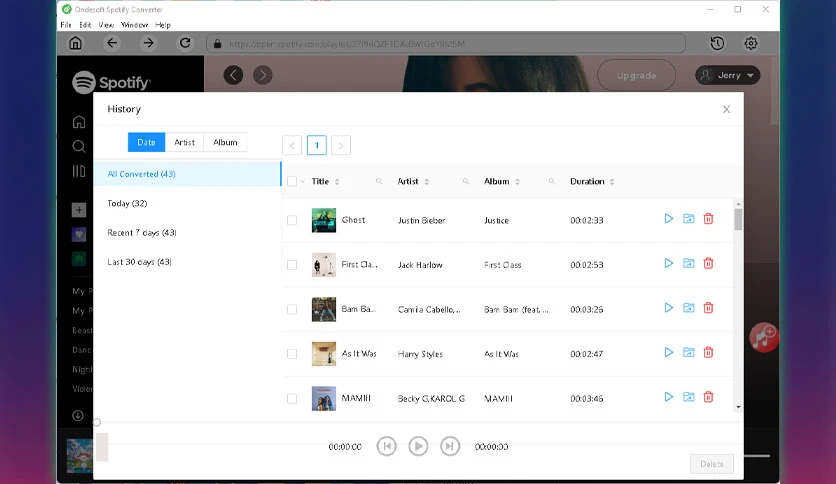The width and height of the screenshot is (836, 484).
Task: Delete the MAMIII record
Action: pos(708,397)
